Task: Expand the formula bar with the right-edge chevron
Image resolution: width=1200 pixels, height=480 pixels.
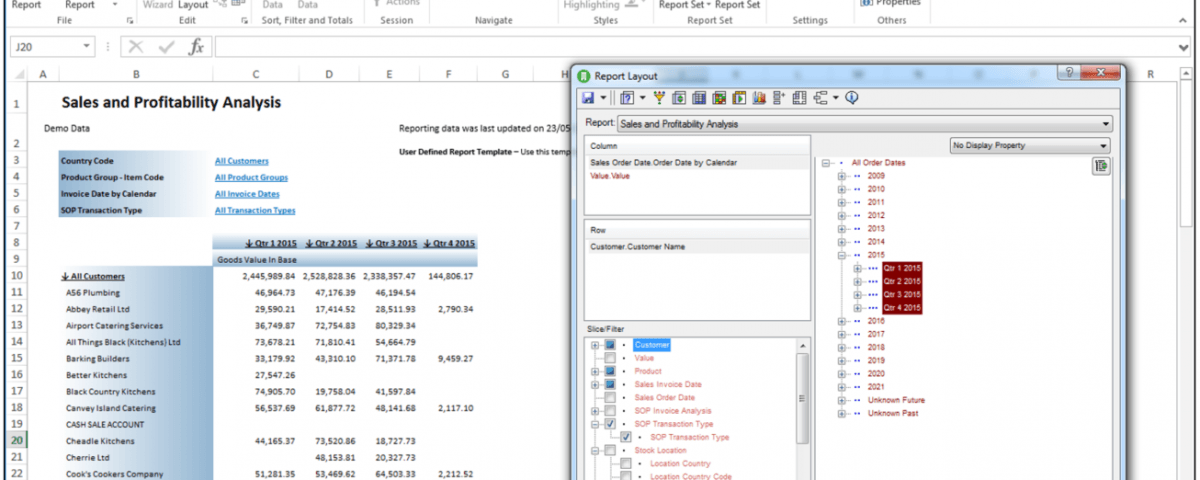Action: coord(1184,46)
